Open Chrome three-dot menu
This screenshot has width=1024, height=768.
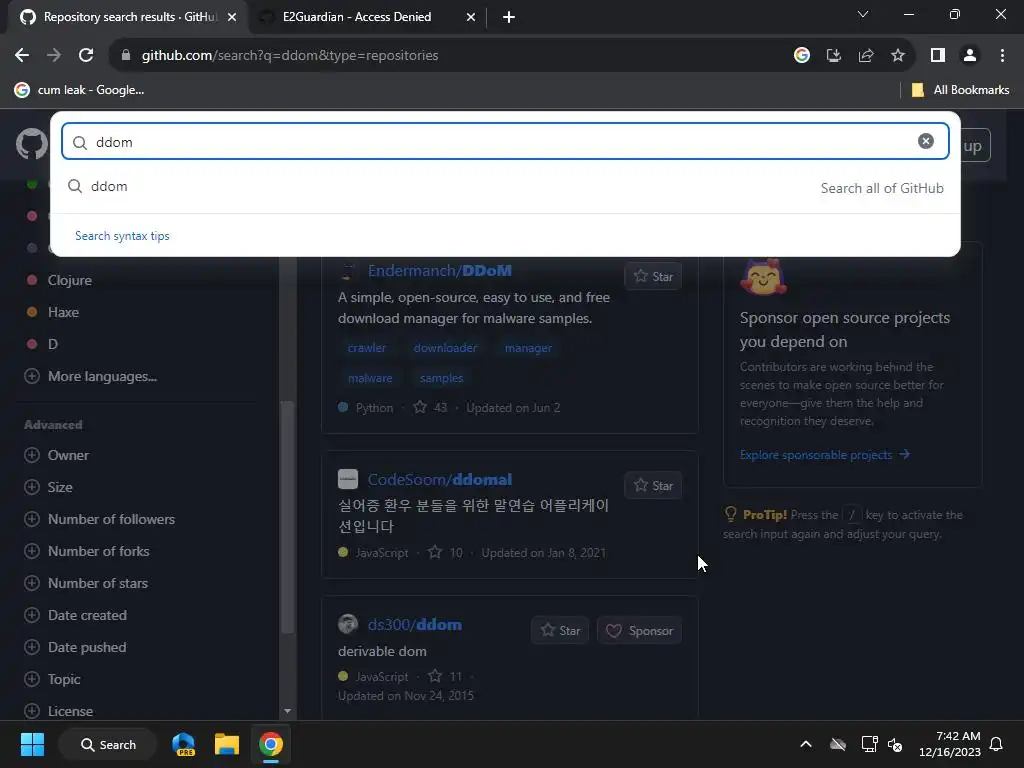1002,56
